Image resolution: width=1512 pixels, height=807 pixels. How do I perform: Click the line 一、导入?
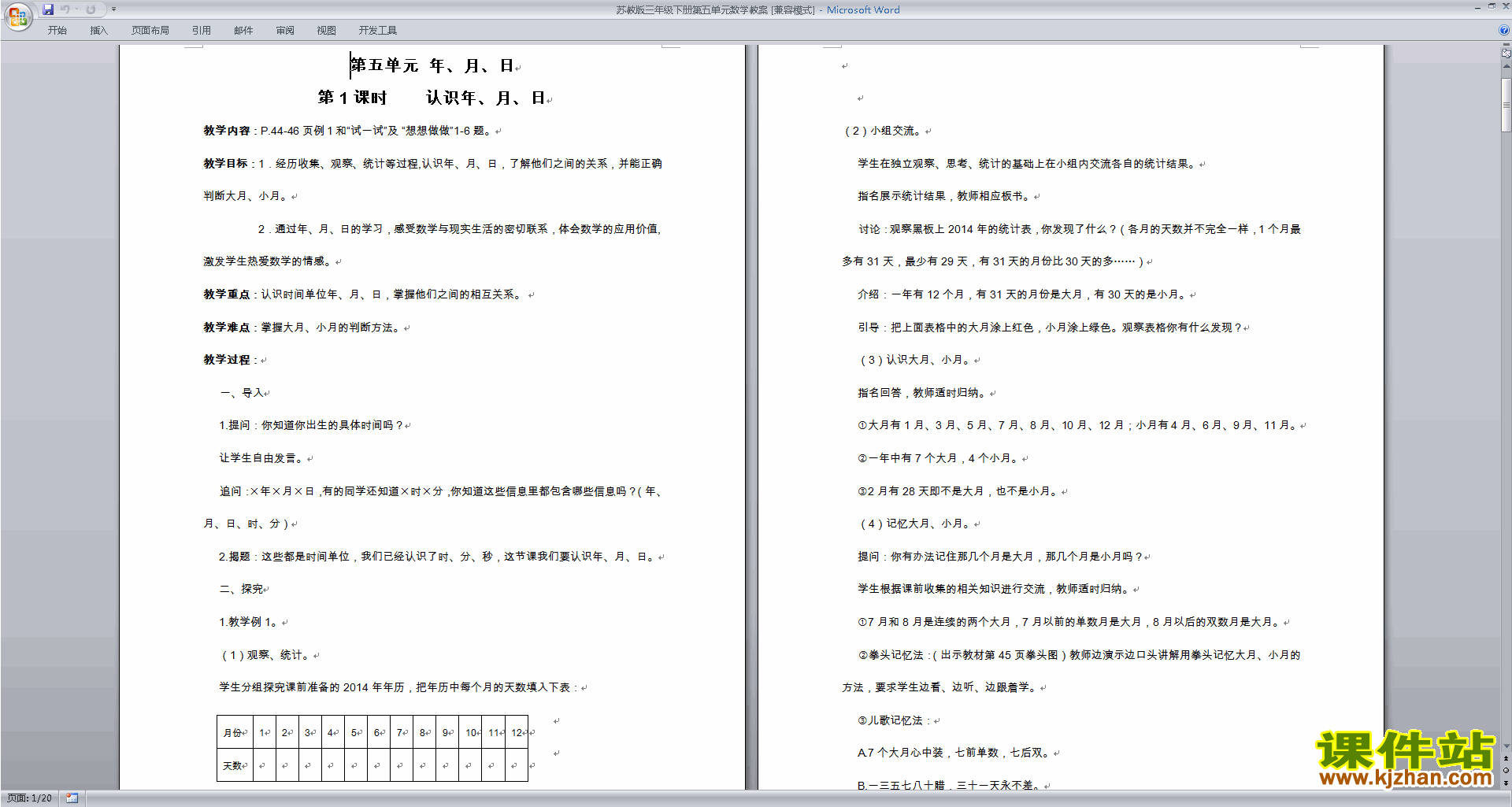tap(242, 393)
